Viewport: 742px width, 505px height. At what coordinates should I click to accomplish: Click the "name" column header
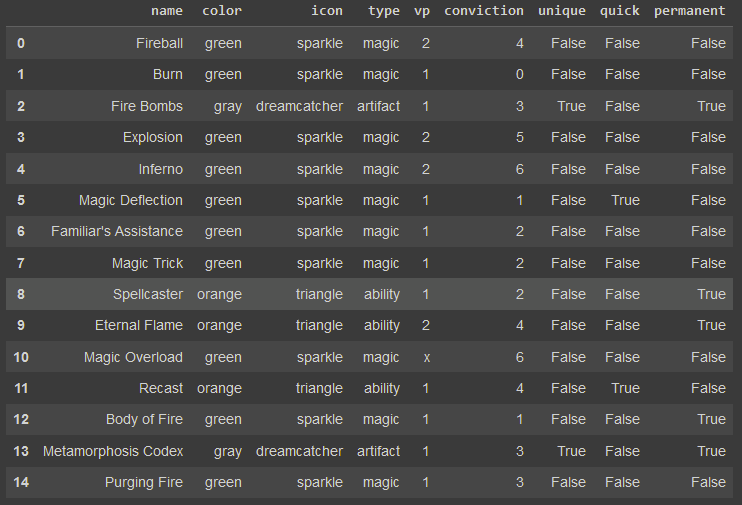click(166, 11)
